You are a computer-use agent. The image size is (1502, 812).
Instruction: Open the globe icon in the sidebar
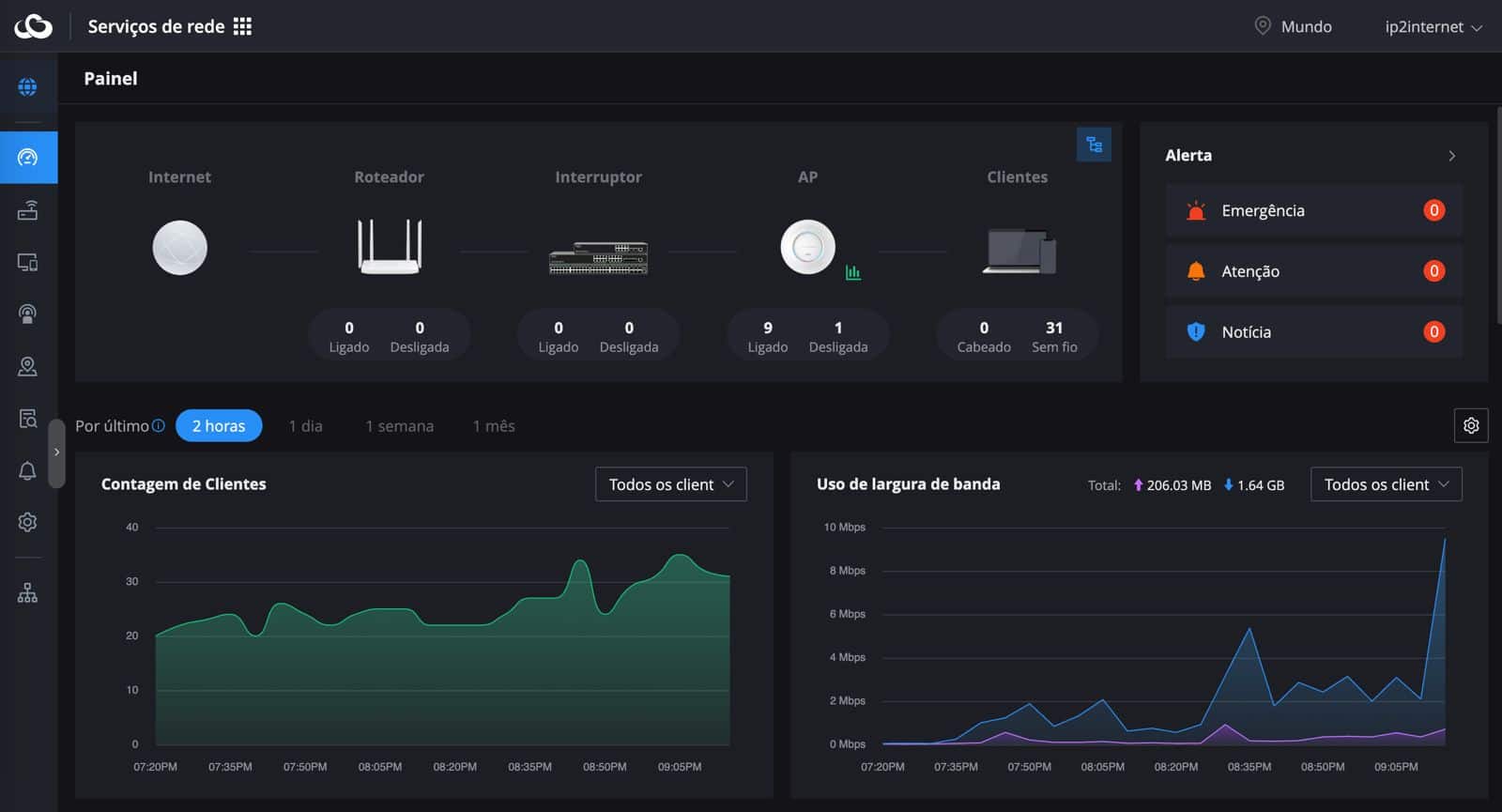tap(27, 87)
